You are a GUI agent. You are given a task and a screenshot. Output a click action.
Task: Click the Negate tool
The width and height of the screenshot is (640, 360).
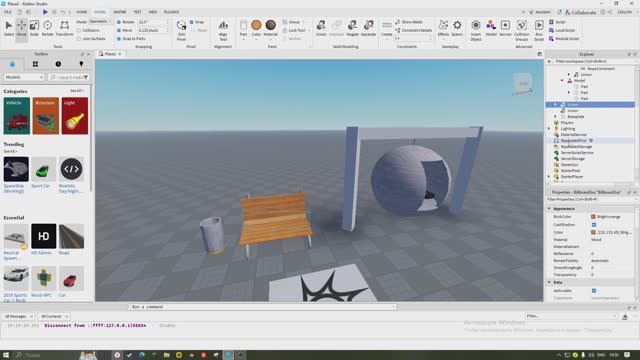pyautogui.click(x=352, y=28)
